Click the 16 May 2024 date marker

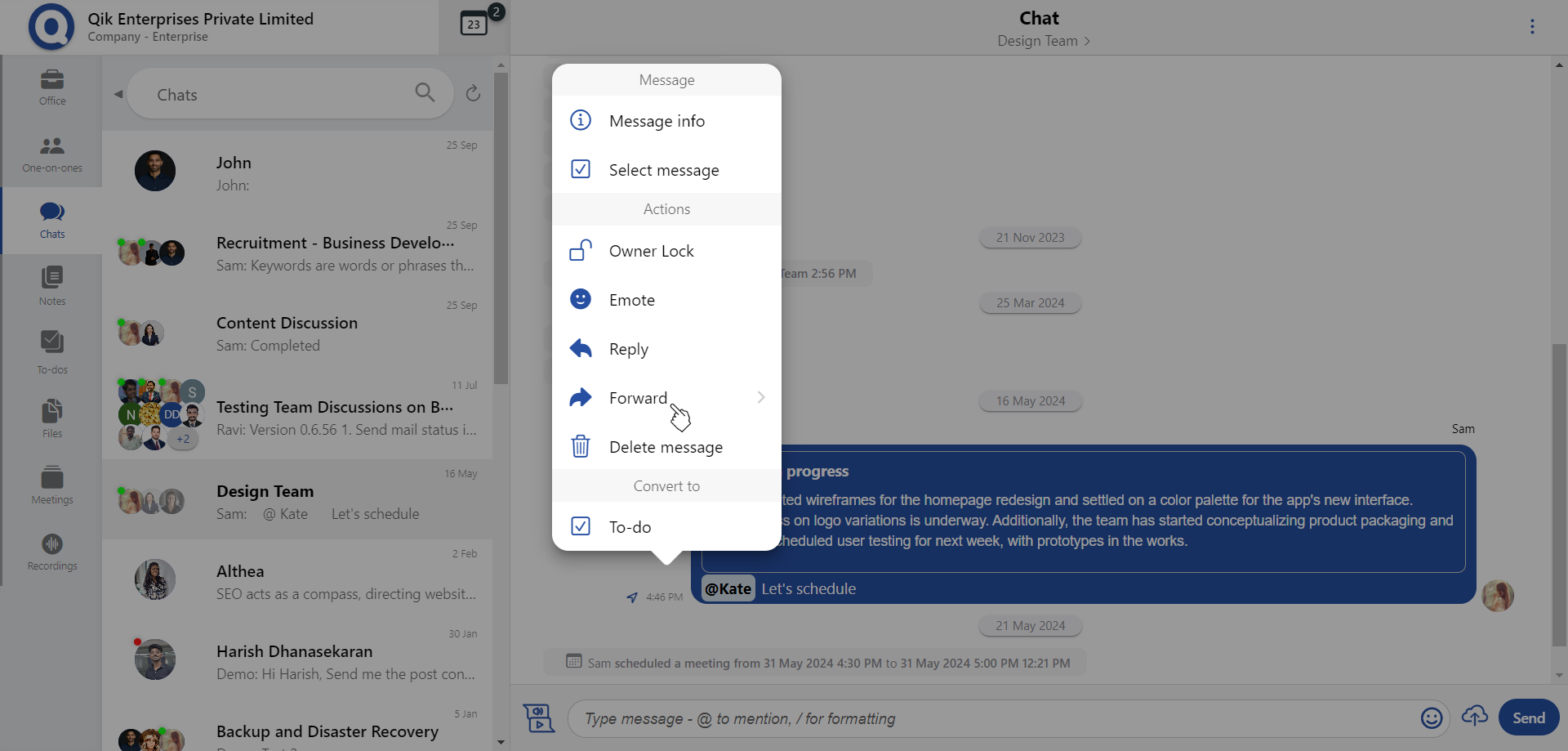1030,401
